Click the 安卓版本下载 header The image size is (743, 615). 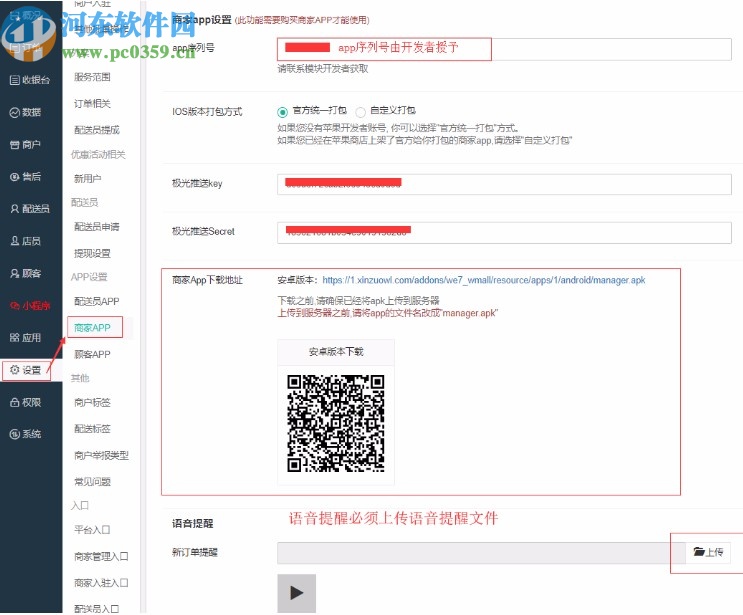click(336, 352)
